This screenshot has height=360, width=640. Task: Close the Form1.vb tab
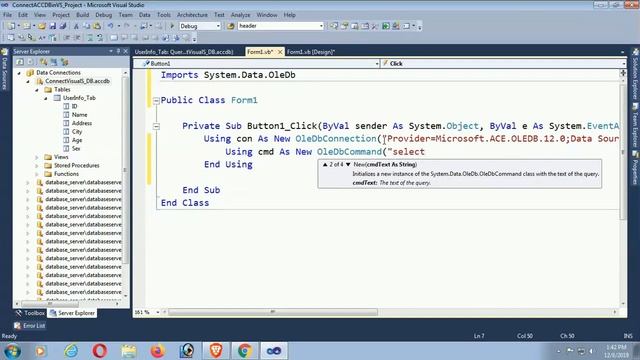(280, 52)
